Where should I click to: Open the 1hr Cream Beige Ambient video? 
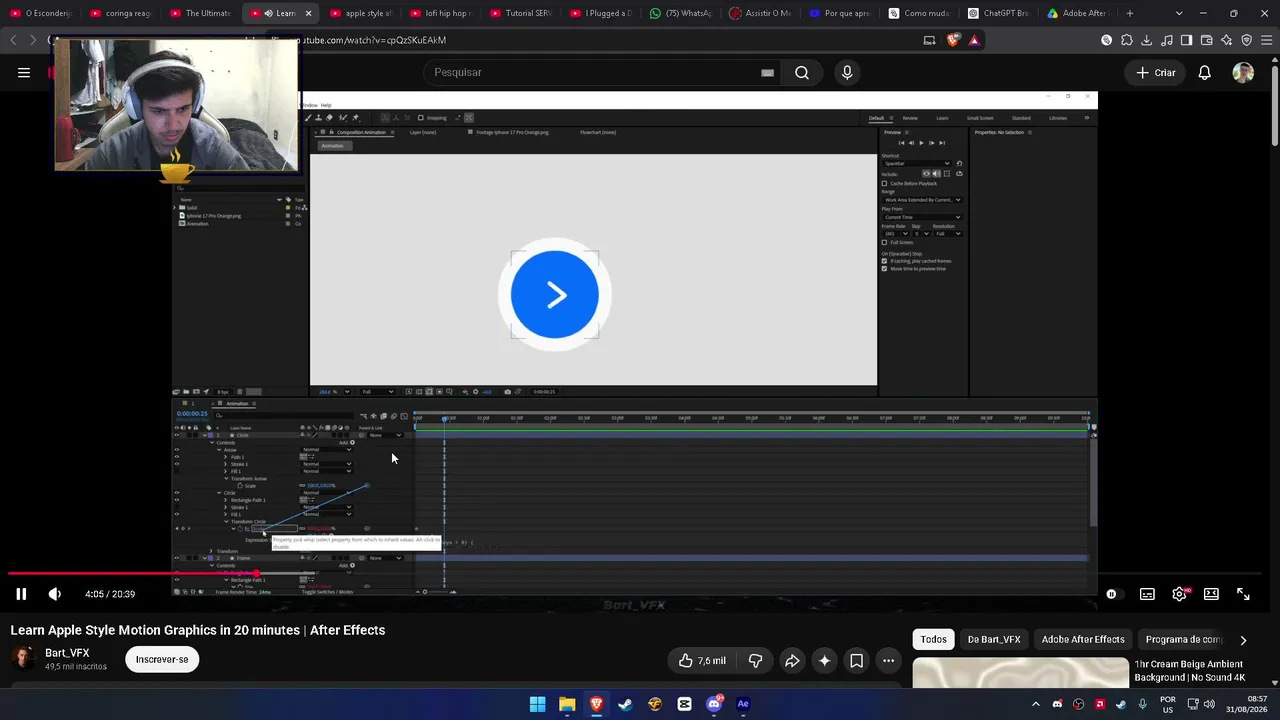(x=1190, y=671)
